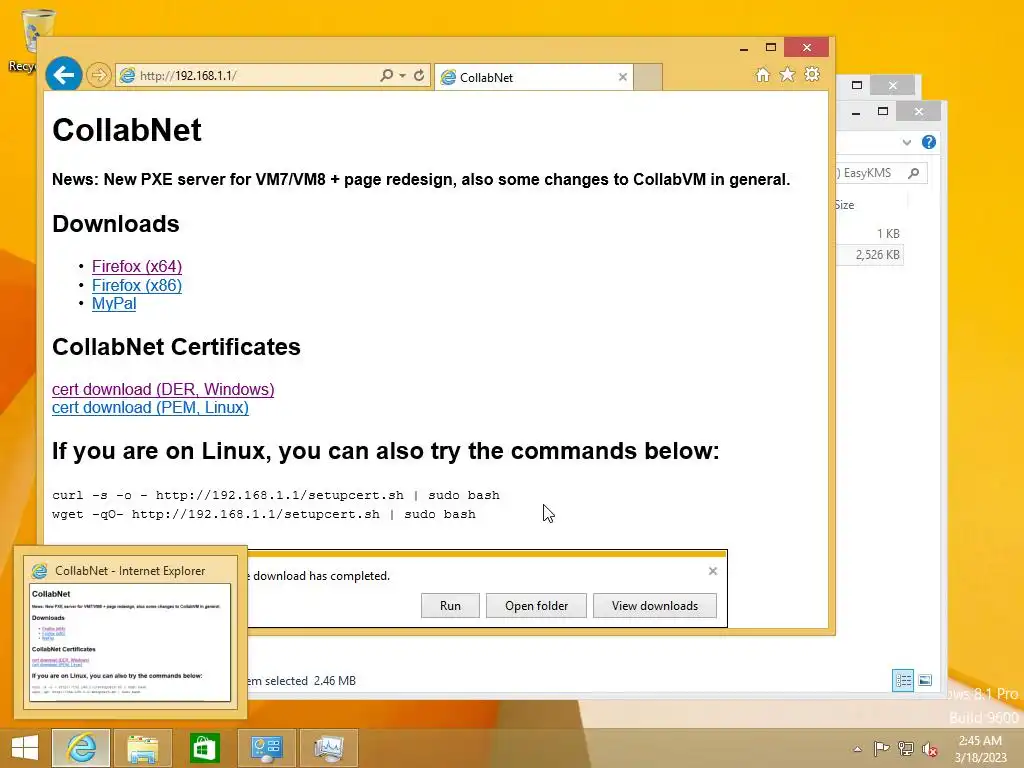Maximize the Internet Explorer window

click(x=771, y=47)
